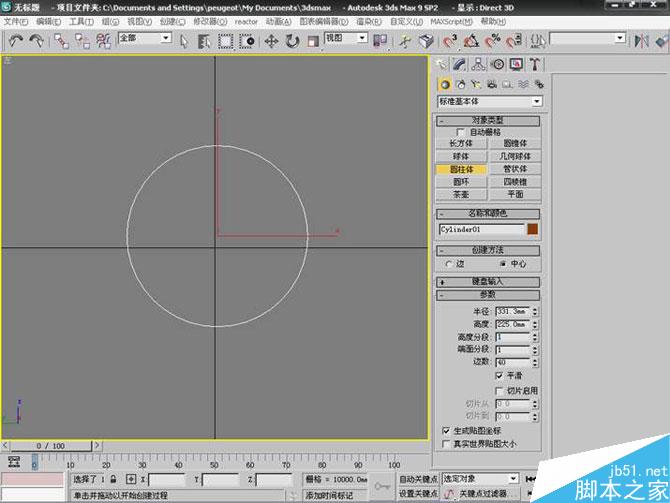The height and width of the screenshot is (503, 670).
Task: Expand the 键盘输入 rollout
Action: click(x=488, y=282)
